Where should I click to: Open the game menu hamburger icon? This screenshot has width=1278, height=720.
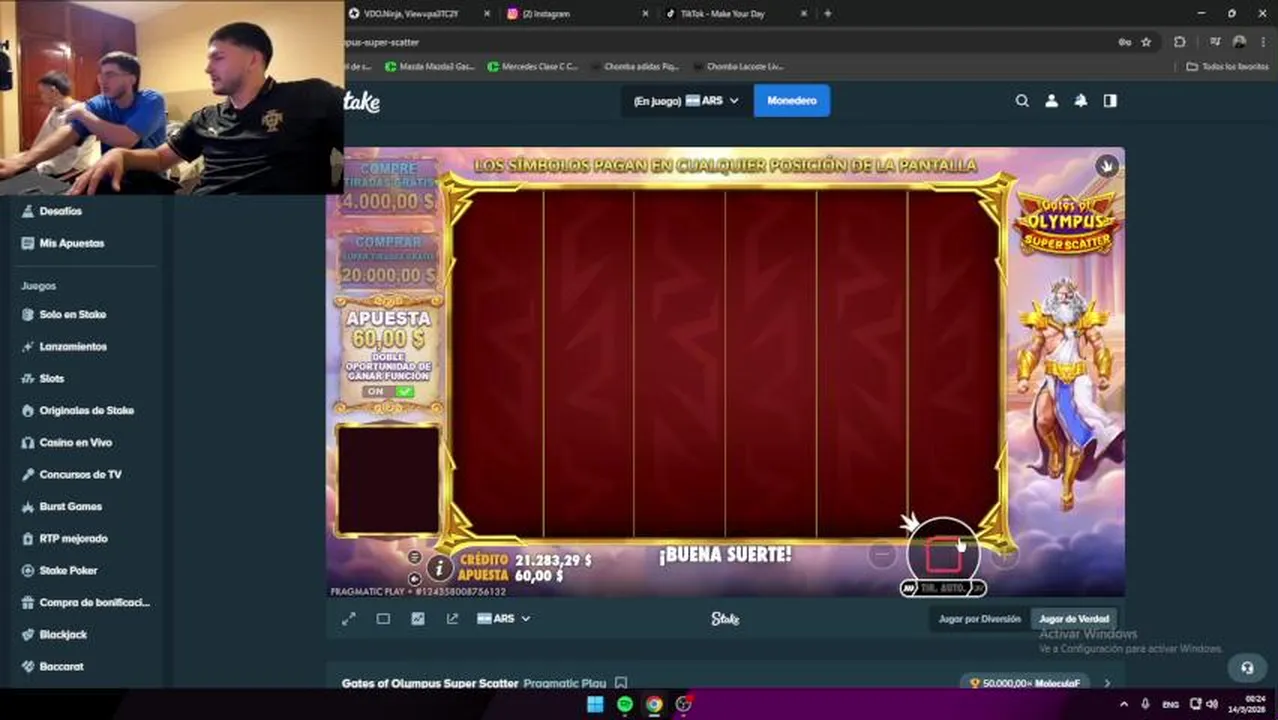[415, 557]
